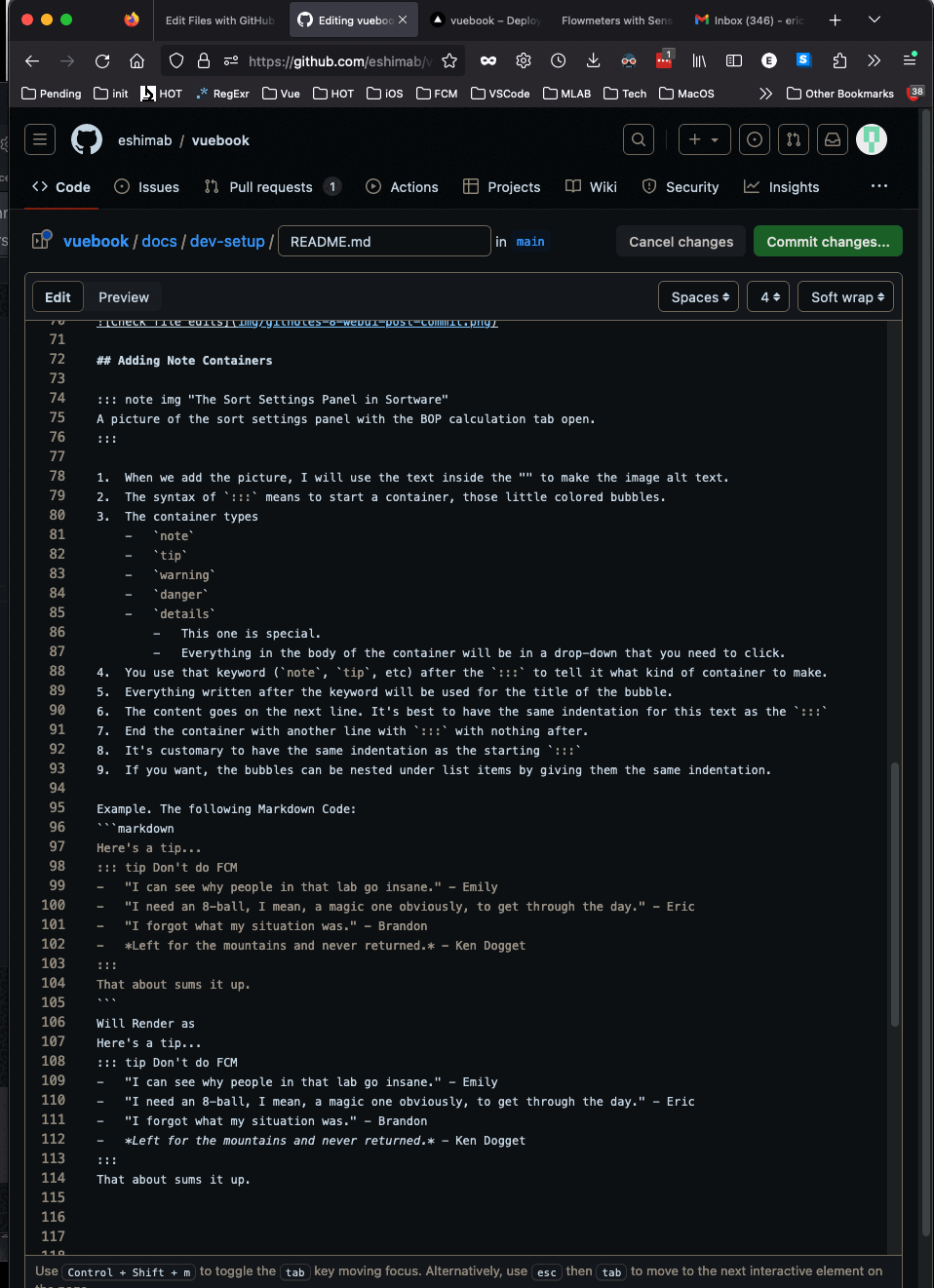This screenshot has width=934, height=1288.
Task: Select the Edit mode toggle
Action: [x=58, y=296]
